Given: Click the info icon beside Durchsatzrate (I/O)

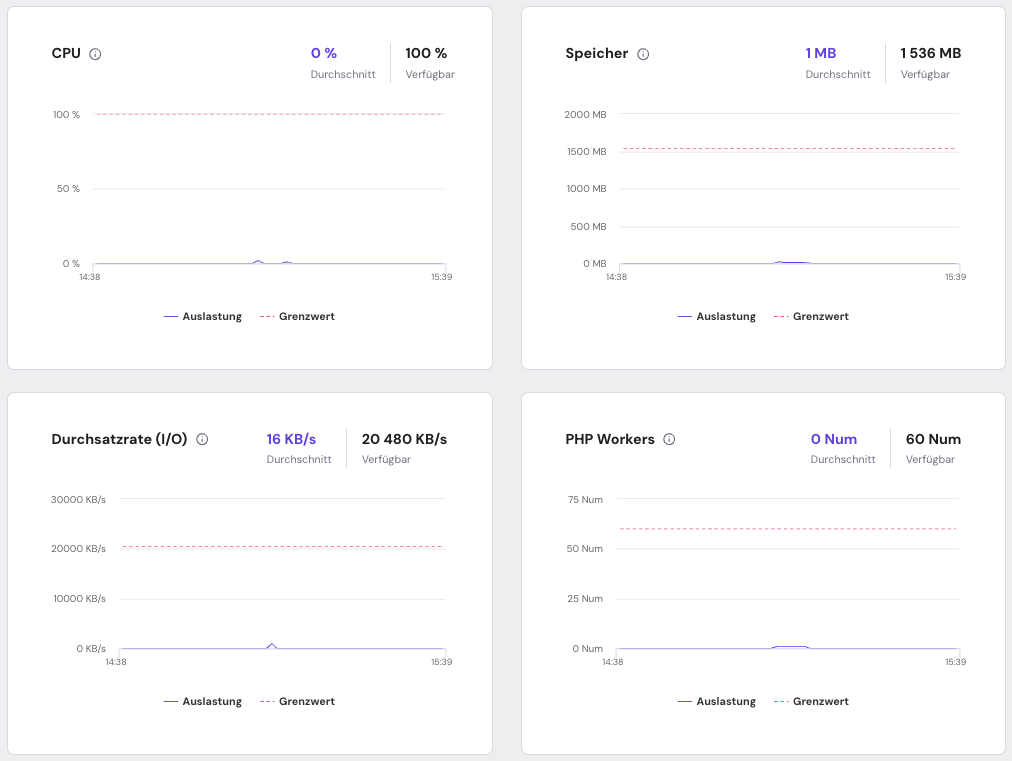Looking at the screenshot, I should [202, 440].
